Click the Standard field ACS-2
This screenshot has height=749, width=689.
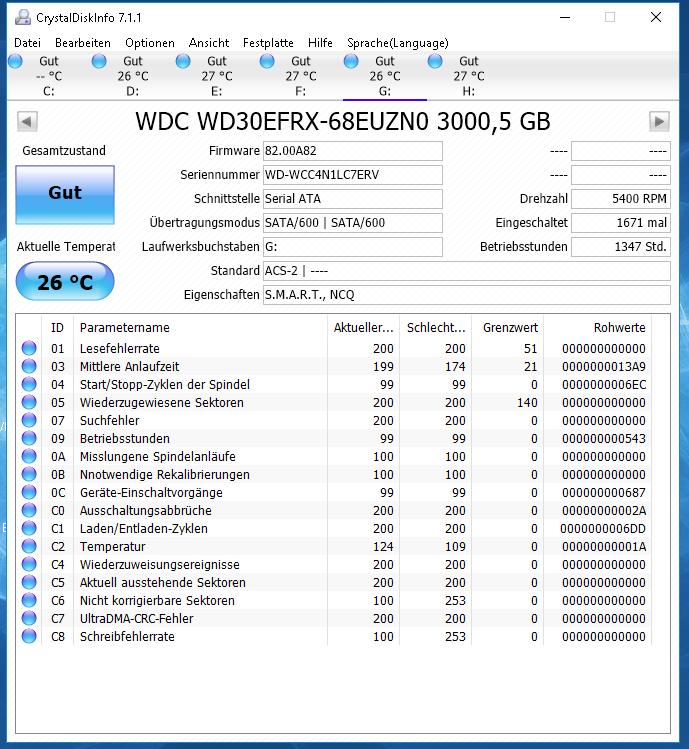[x=467, y=271]
